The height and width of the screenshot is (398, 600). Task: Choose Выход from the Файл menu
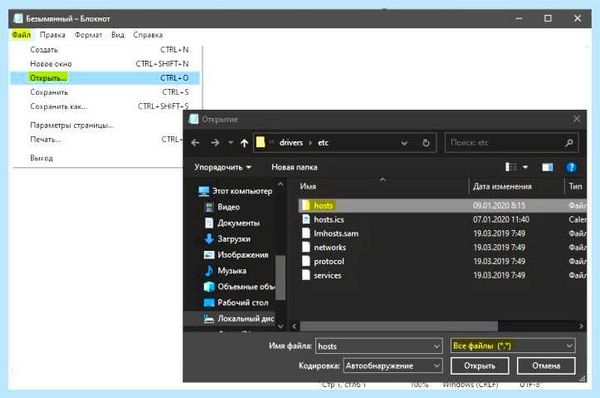click(x=96, y=158)
